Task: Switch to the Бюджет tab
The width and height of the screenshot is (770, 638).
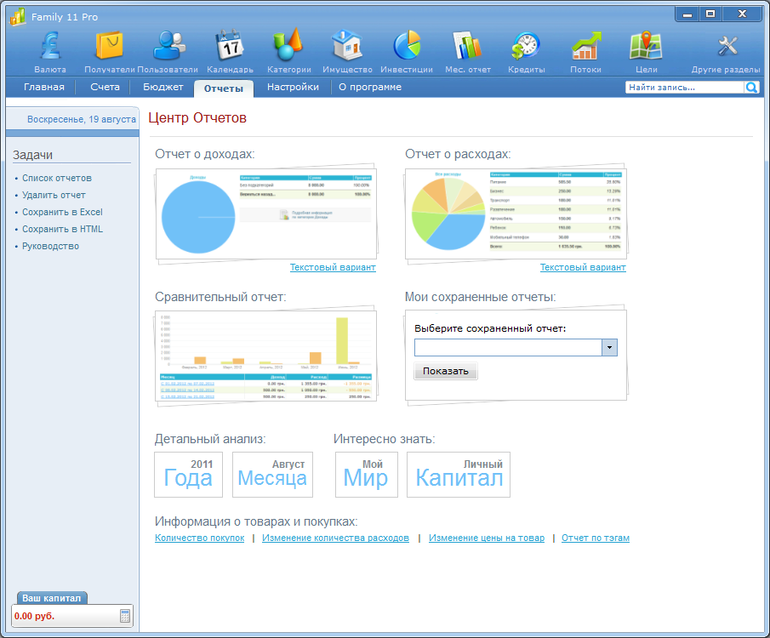Action: [x=163, y=88]
